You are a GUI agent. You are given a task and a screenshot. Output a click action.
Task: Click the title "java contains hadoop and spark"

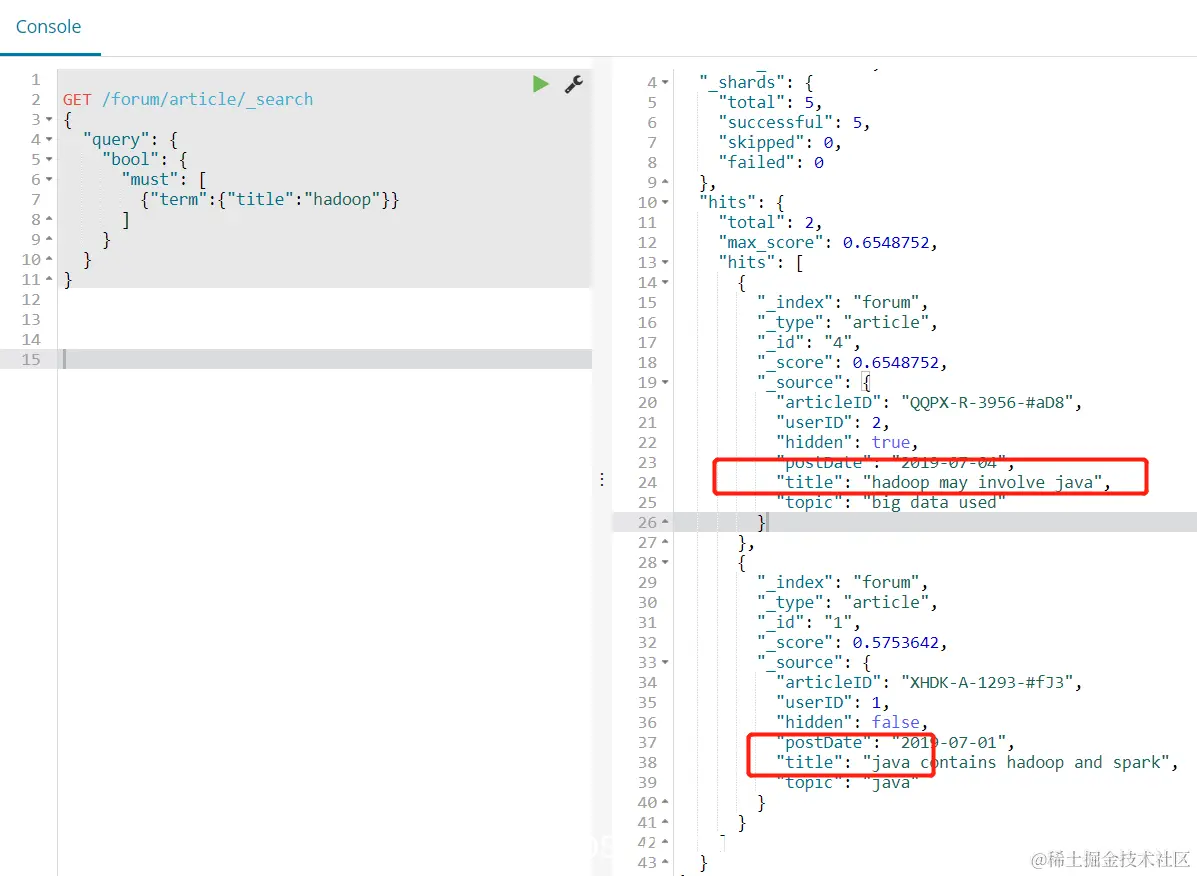point(1016,762)
